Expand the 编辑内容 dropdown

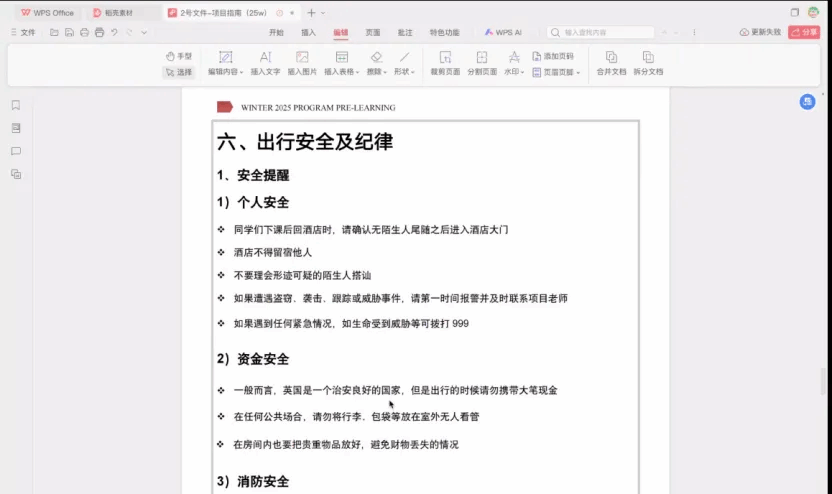point(226,72)
